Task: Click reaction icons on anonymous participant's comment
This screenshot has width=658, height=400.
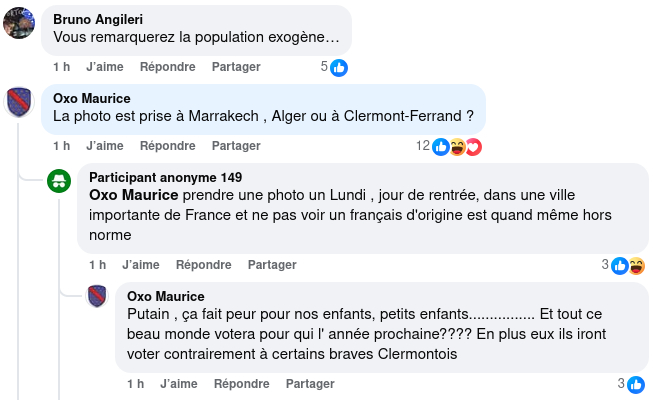Action: [x=627, y=265]
